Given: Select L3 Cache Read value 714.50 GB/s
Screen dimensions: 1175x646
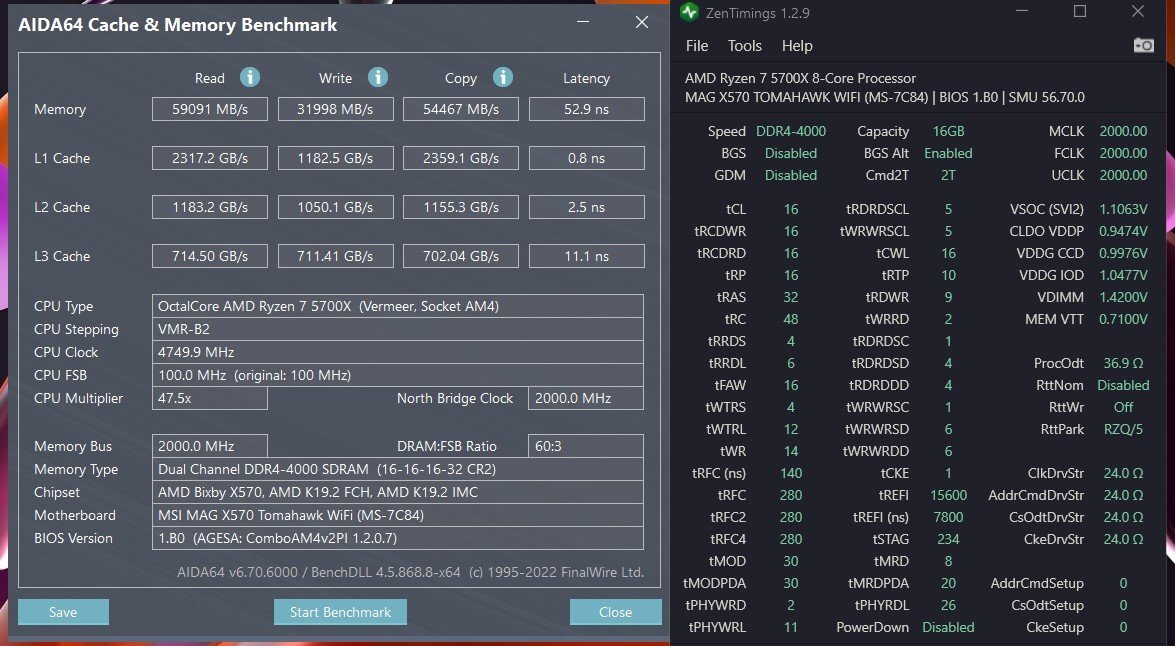Looking at the screenshot, I should [x=210, y=256].
